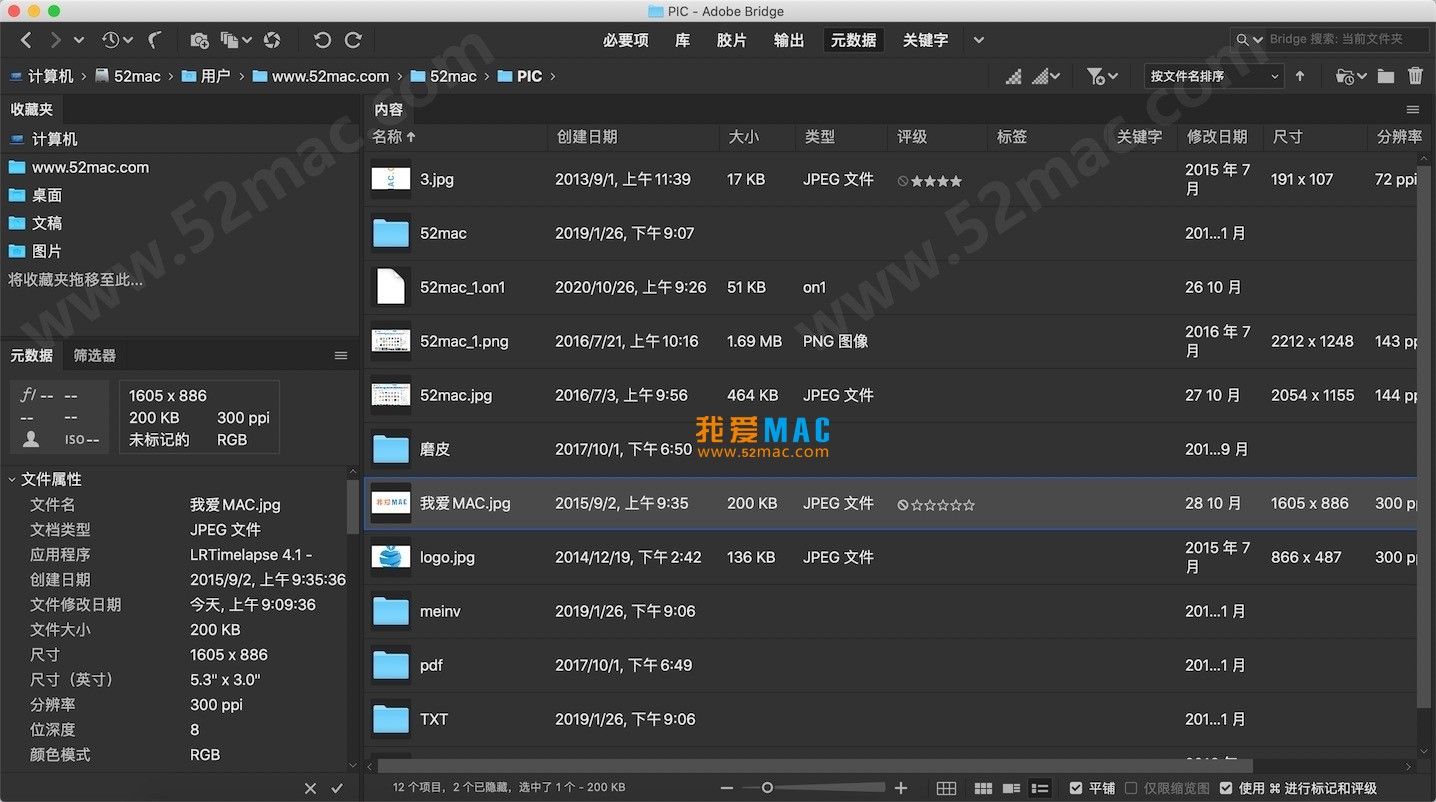Open the batch/stacked files tool menu
The image size is (1436, 802).
pos(235,40)
